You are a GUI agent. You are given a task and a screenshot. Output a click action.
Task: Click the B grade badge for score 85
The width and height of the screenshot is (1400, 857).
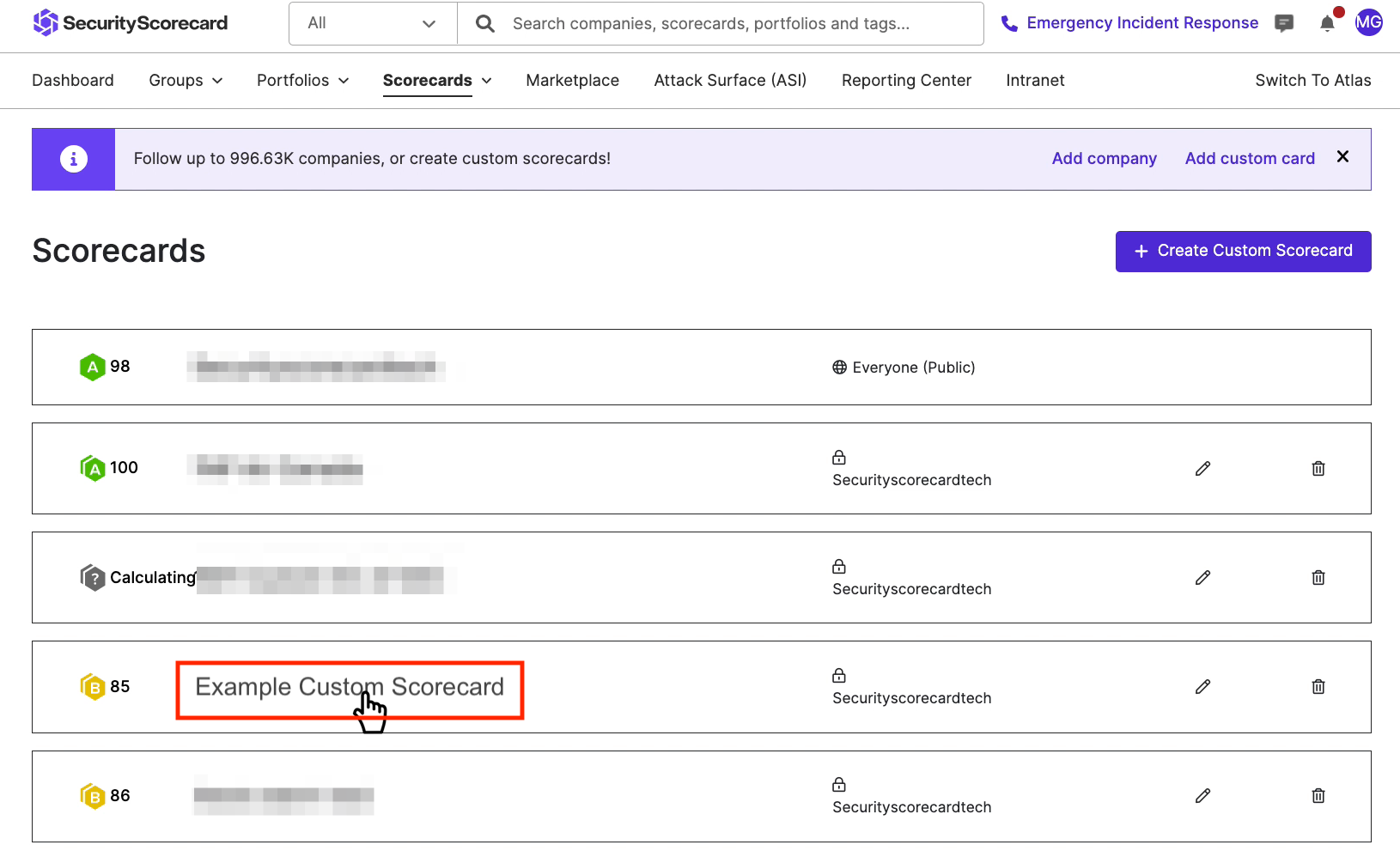tap(92, 686)
